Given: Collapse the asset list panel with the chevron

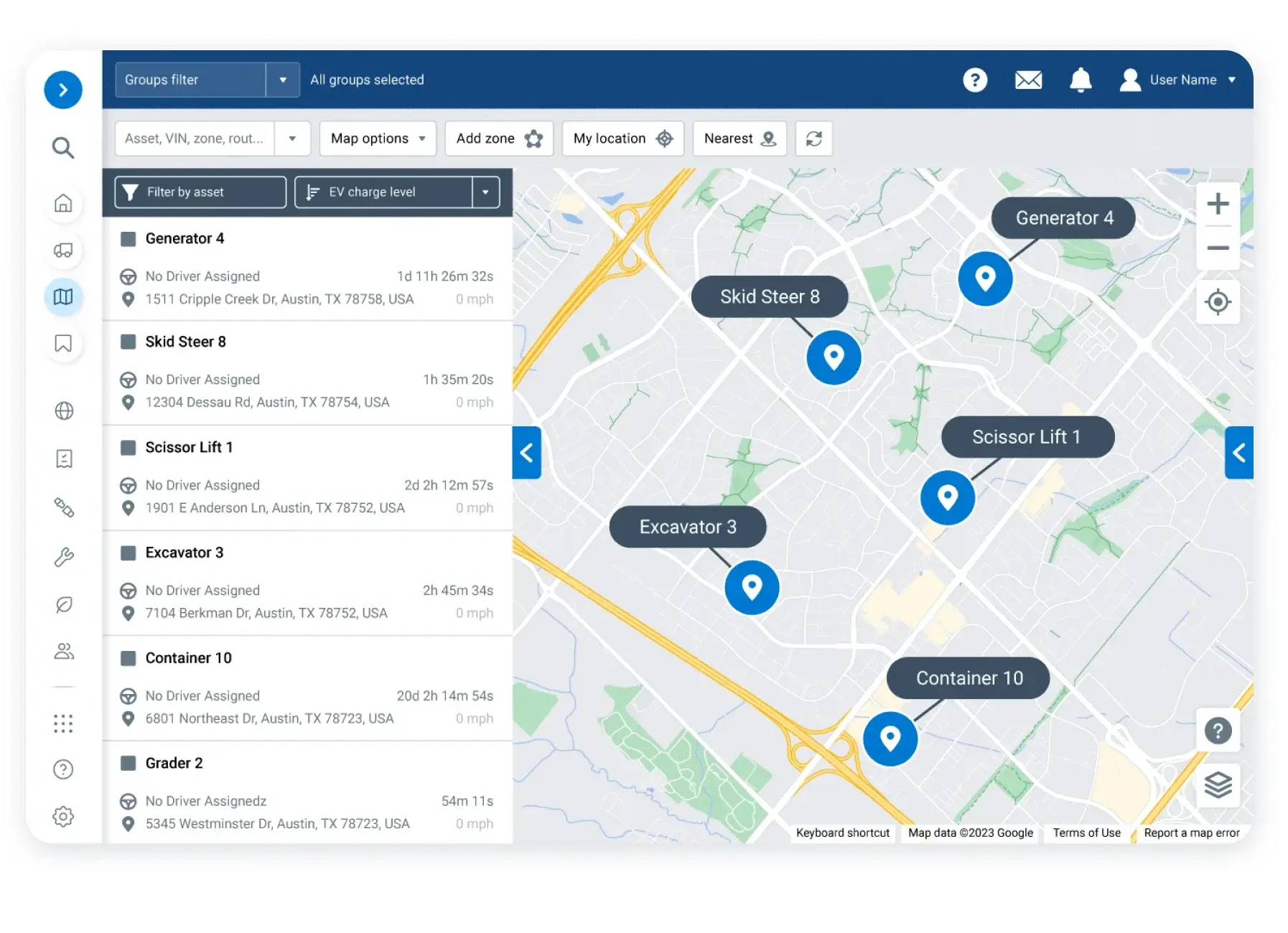Looking at the screenshot, I should pyautogui.click(x=527, y=452).
